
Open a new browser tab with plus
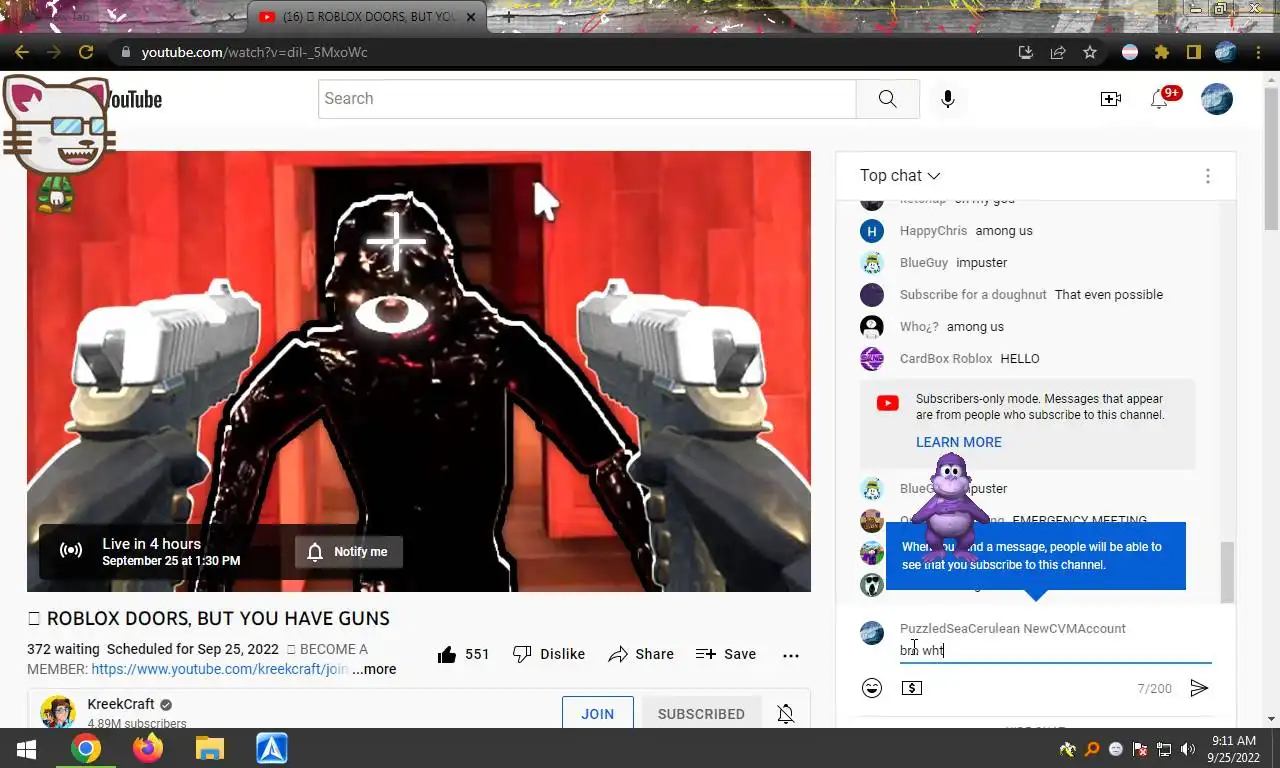[x=509, y=17]
